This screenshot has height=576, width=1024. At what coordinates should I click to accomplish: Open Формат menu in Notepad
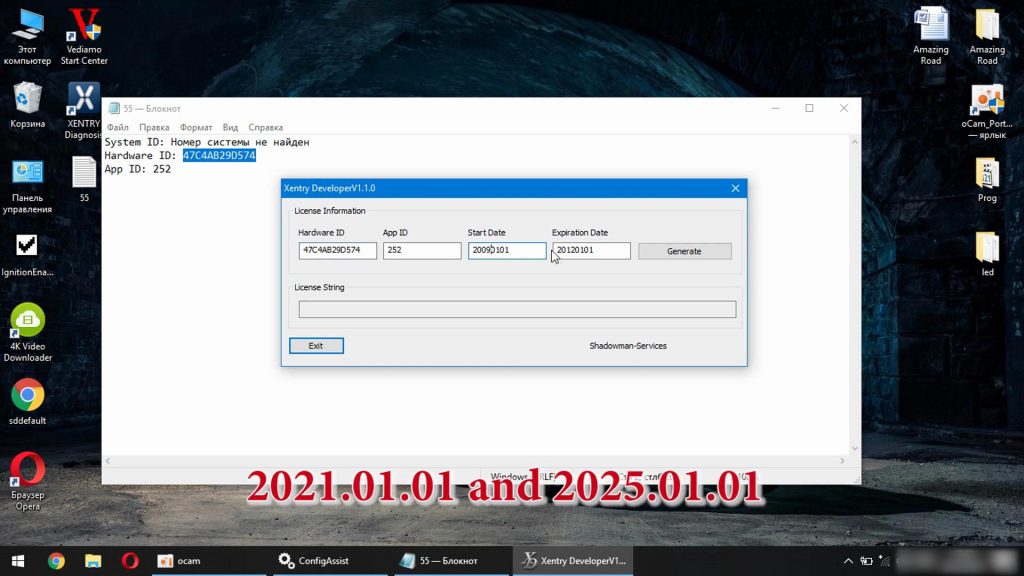tap(196, 127)
